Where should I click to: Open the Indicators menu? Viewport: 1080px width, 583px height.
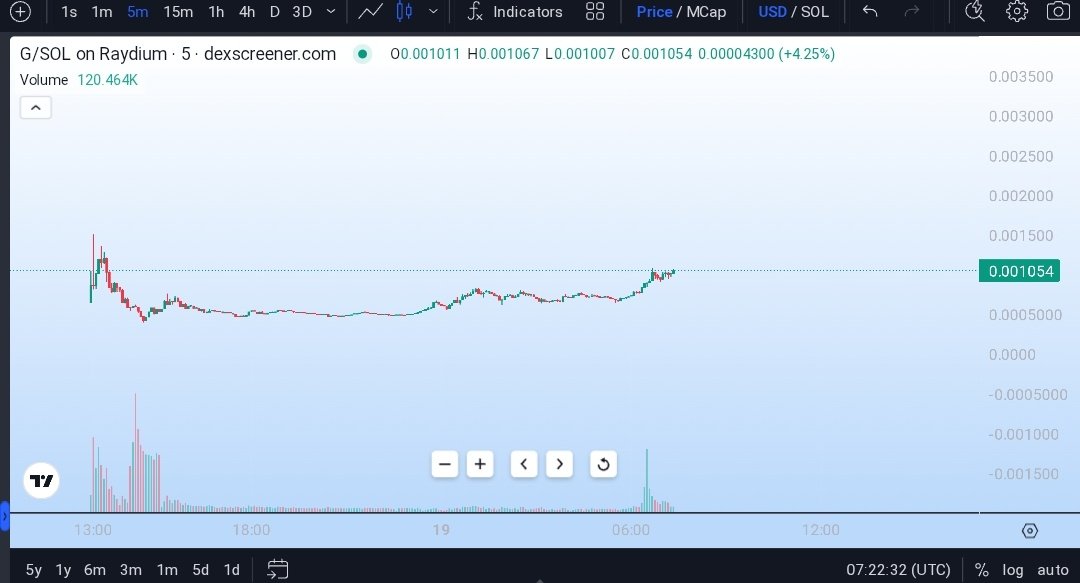[515, 12]
